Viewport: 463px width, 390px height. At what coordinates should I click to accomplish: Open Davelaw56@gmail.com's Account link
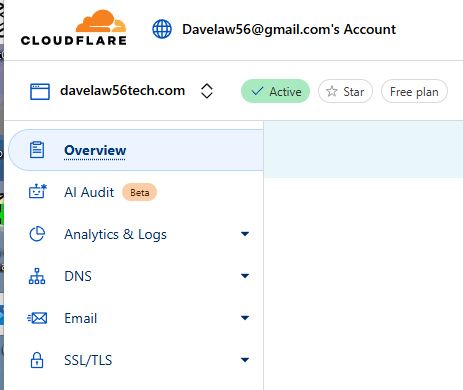289,29
